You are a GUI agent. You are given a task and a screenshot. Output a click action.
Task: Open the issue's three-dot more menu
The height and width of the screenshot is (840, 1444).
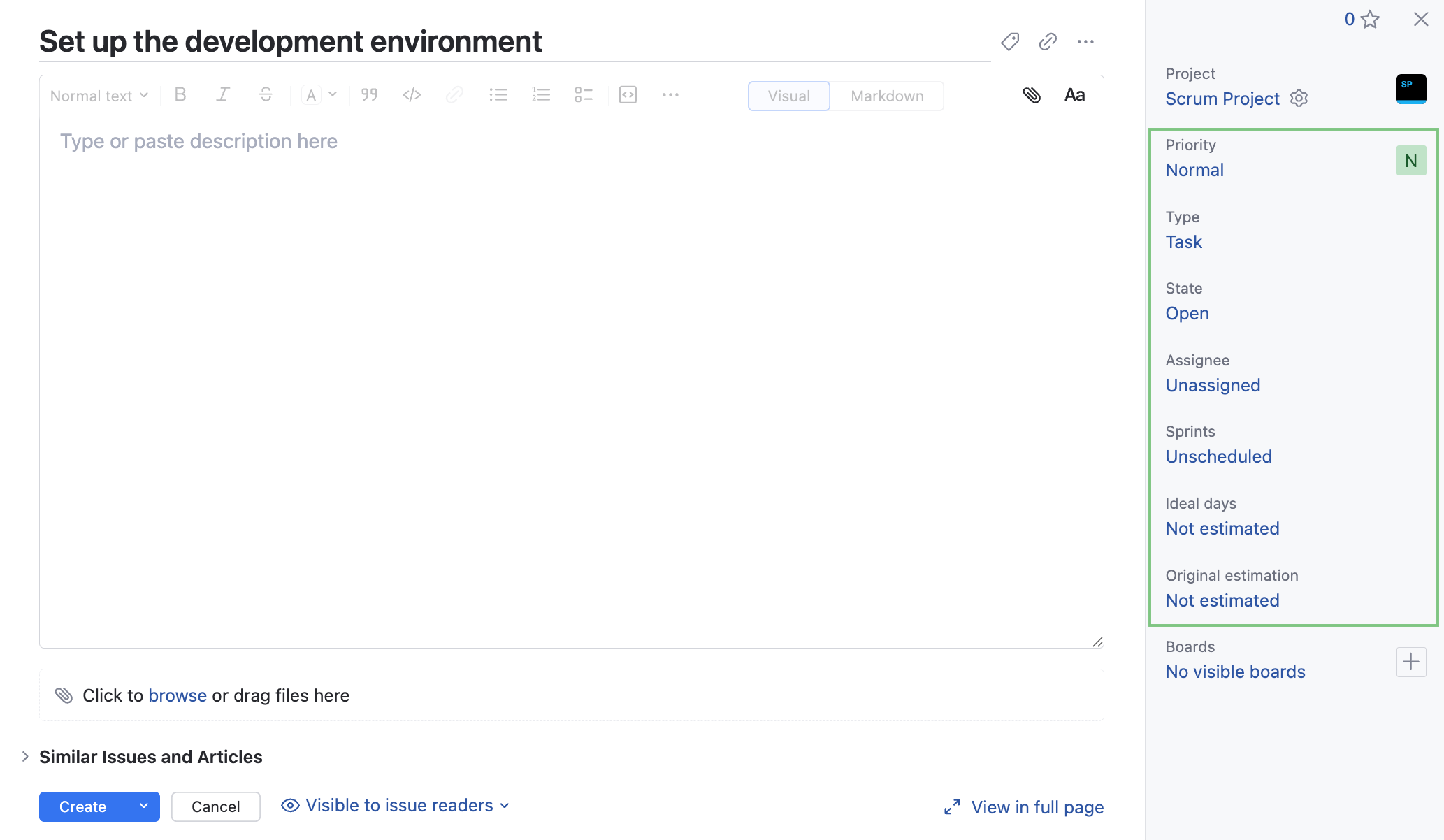click(x=1085, y=42)
